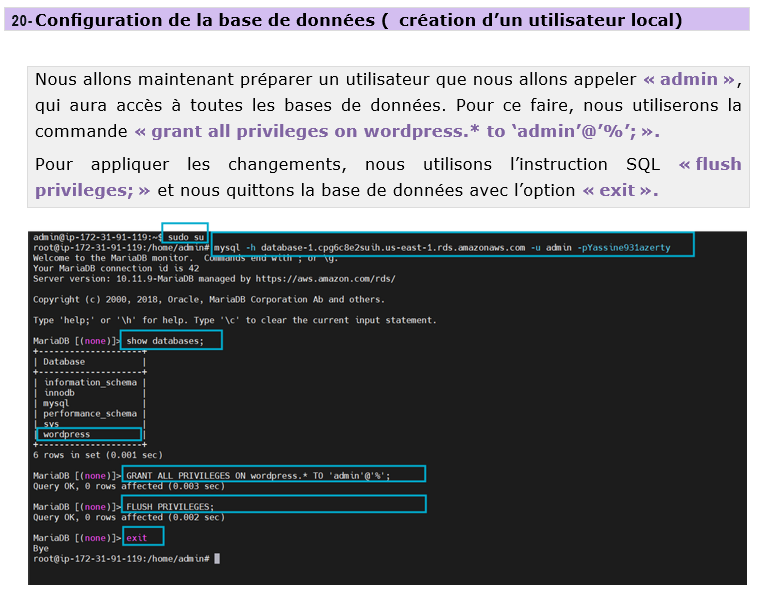This screenshot has height=611, width=777.
Task: Click the "FLUSH PRIVILEGES;" terminal command
Action: pyautogui.click(x=170, y=506)
